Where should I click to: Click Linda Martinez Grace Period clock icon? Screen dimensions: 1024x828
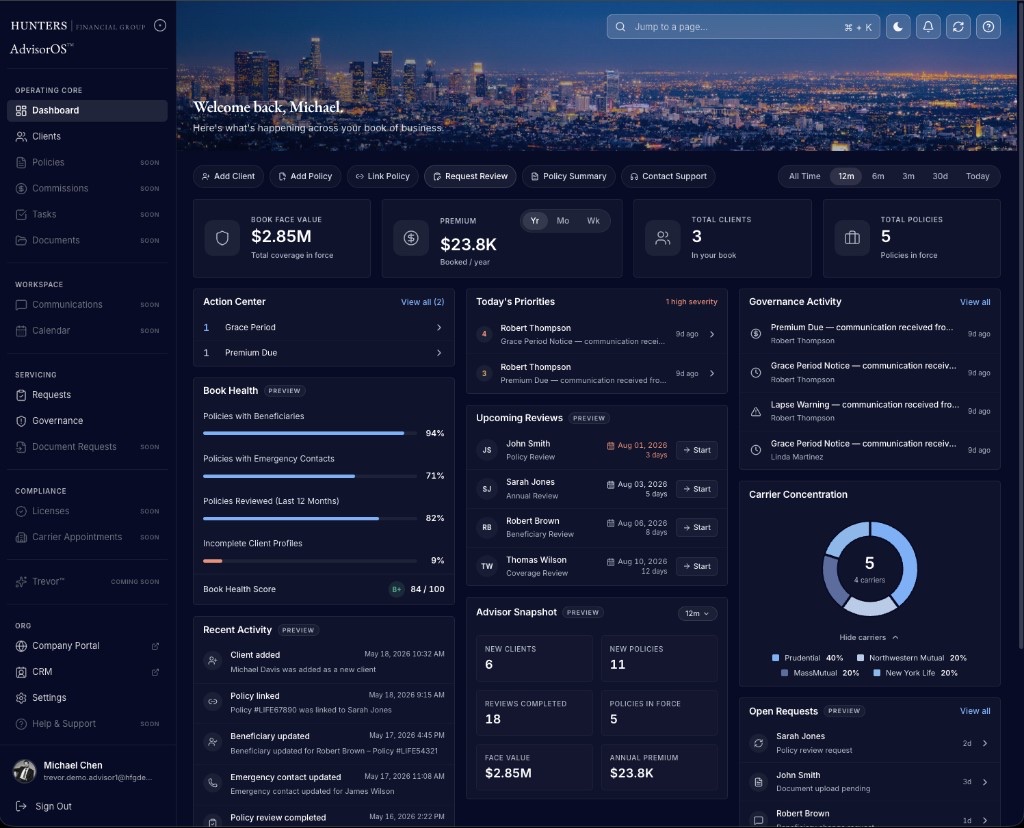[x=756, y=450]
